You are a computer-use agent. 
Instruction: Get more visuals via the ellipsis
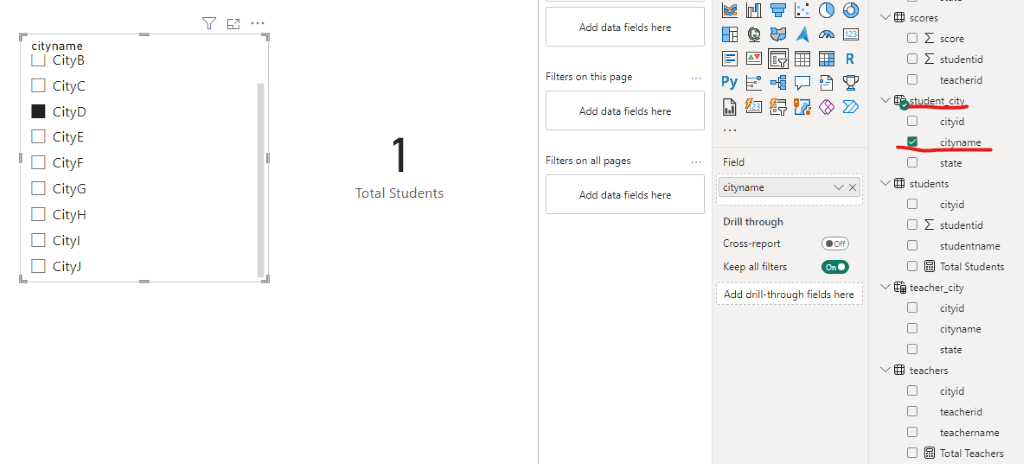[729, 130]
